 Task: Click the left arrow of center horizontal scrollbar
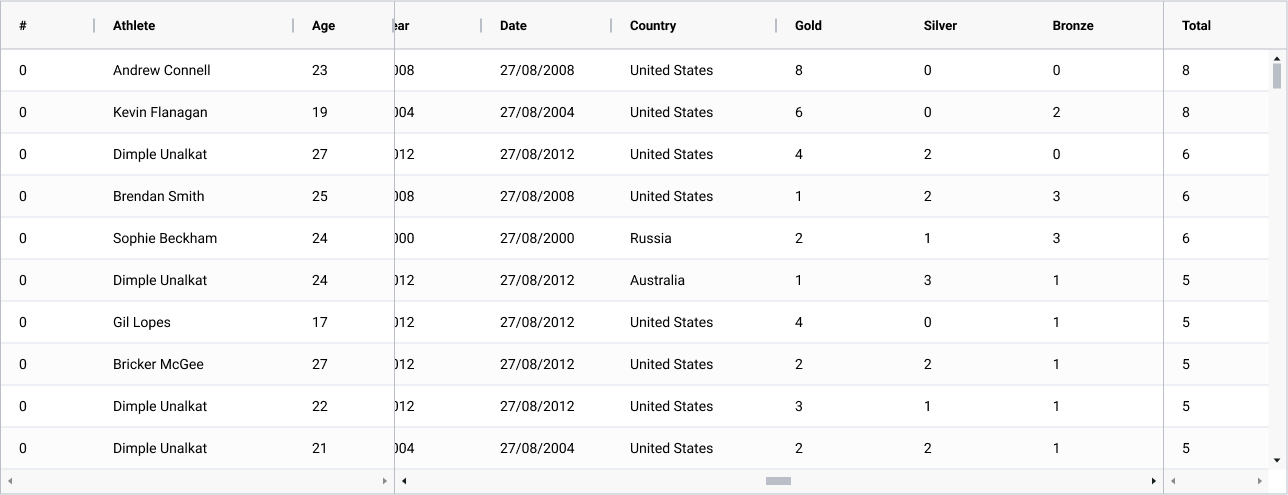click(404, 481)
